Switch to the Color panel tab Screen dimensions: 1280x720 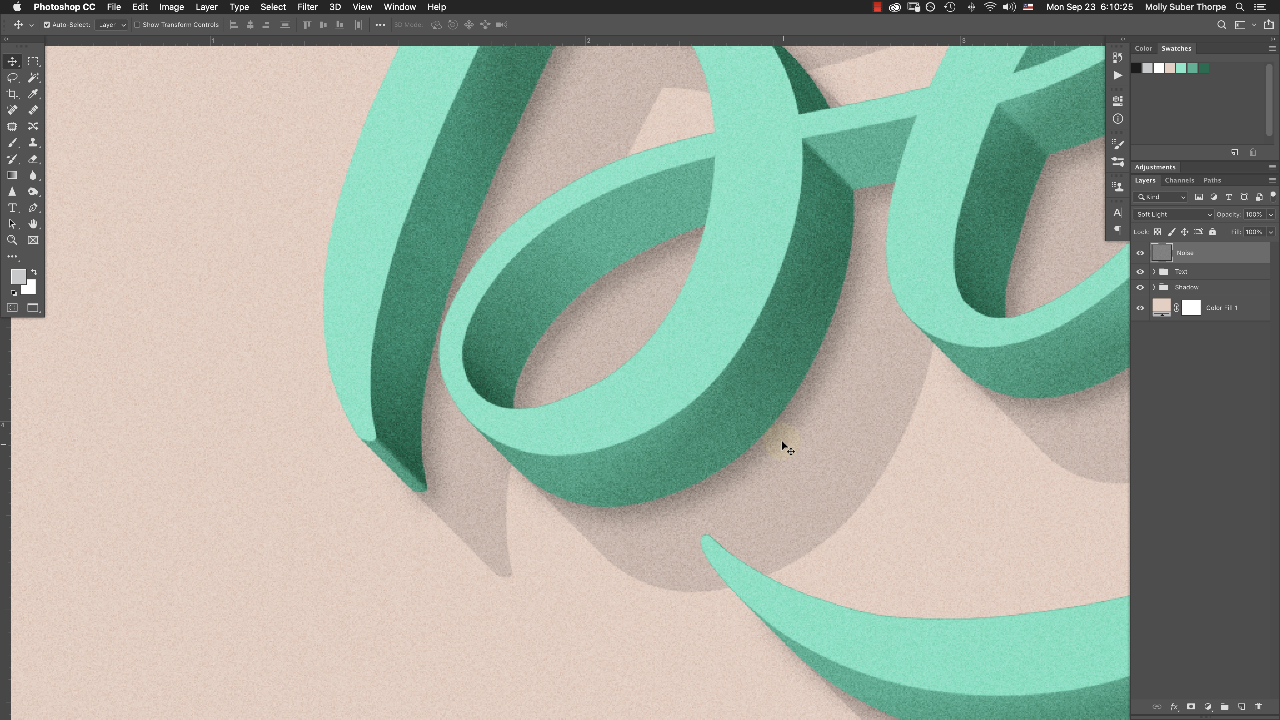[1143, 48]
